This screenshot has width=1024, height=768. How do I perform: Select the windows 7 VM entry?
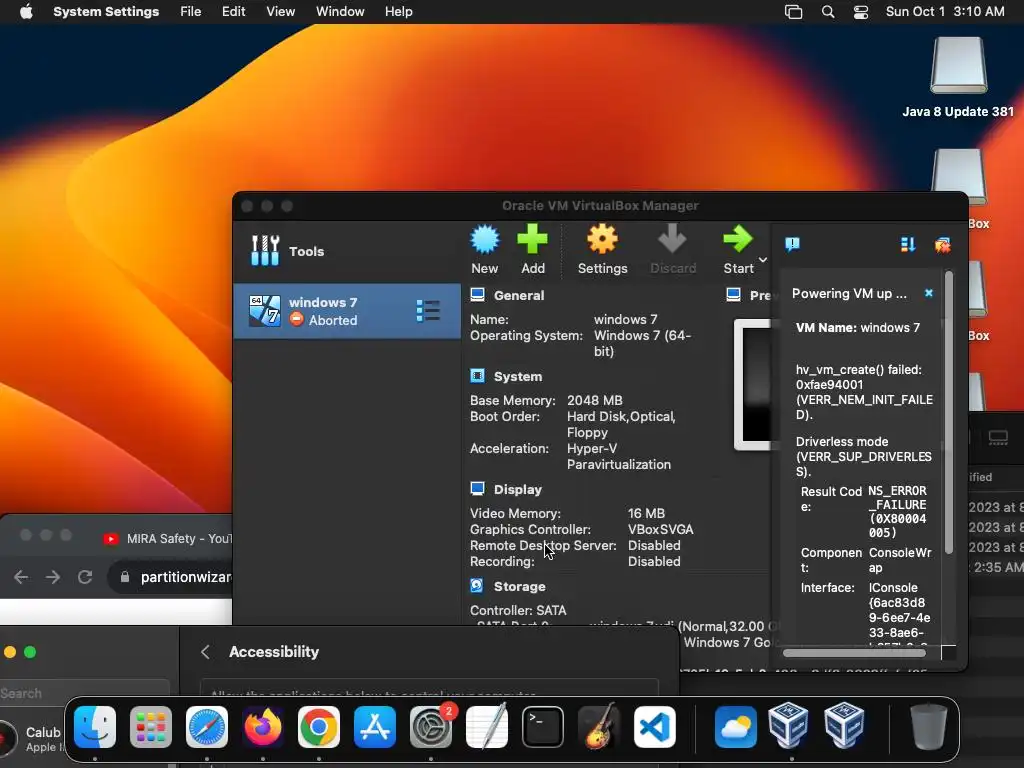(347, 311)
